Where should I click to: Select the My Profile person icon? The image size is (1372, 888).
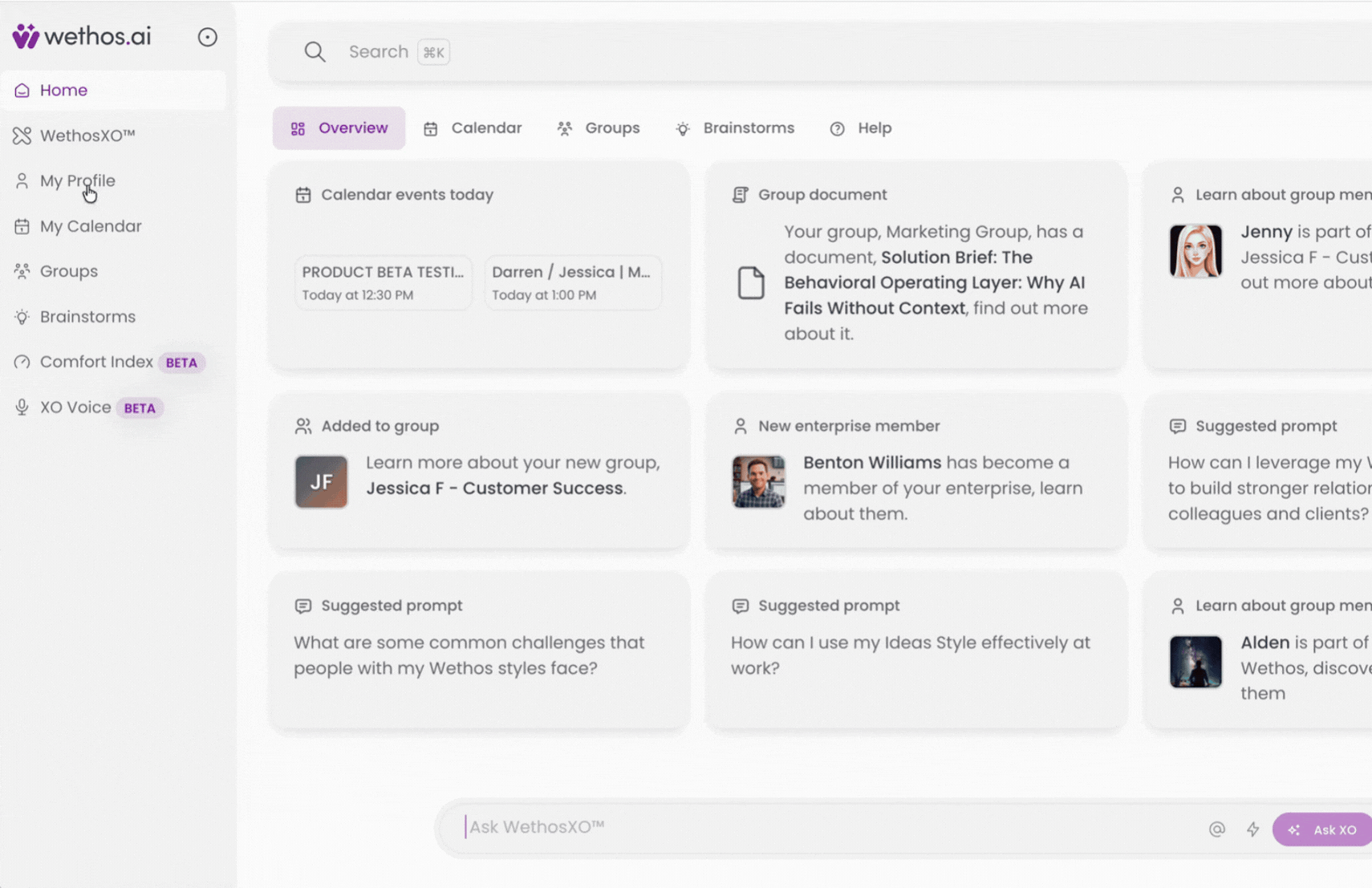point(22,180)
